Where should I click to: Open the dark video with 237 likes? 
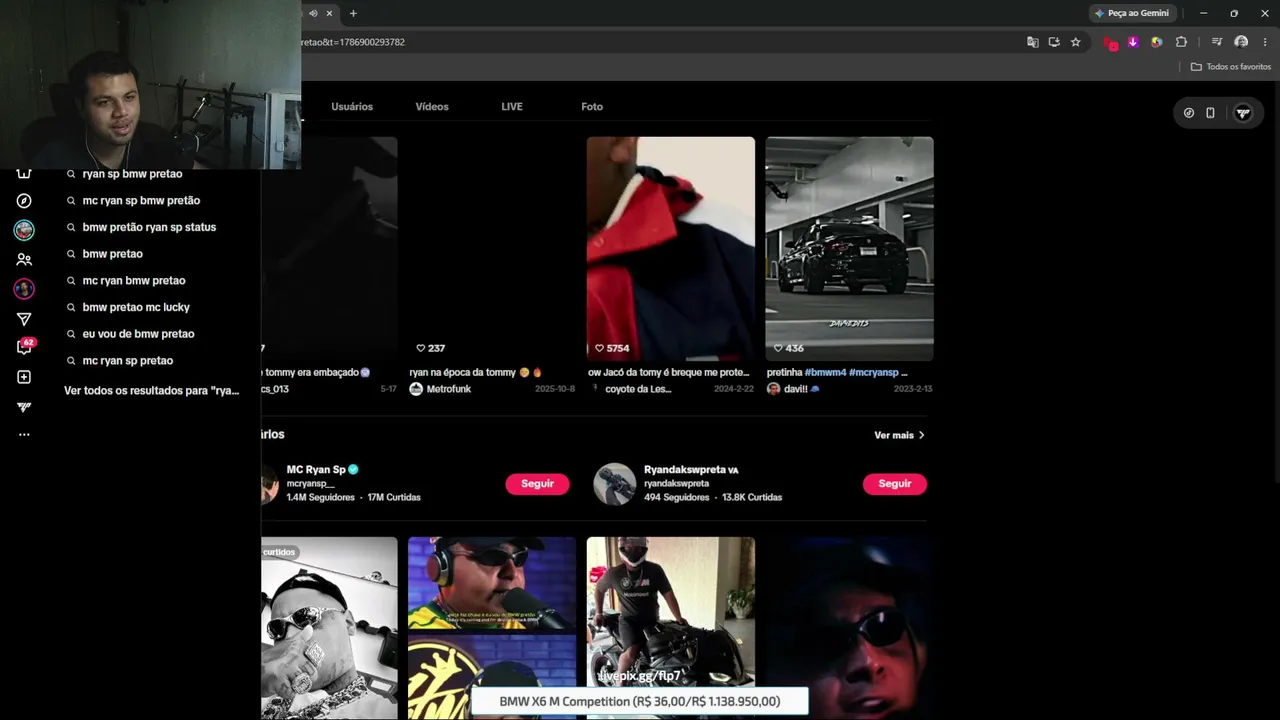pyautogui.click(x=492, y=249)
